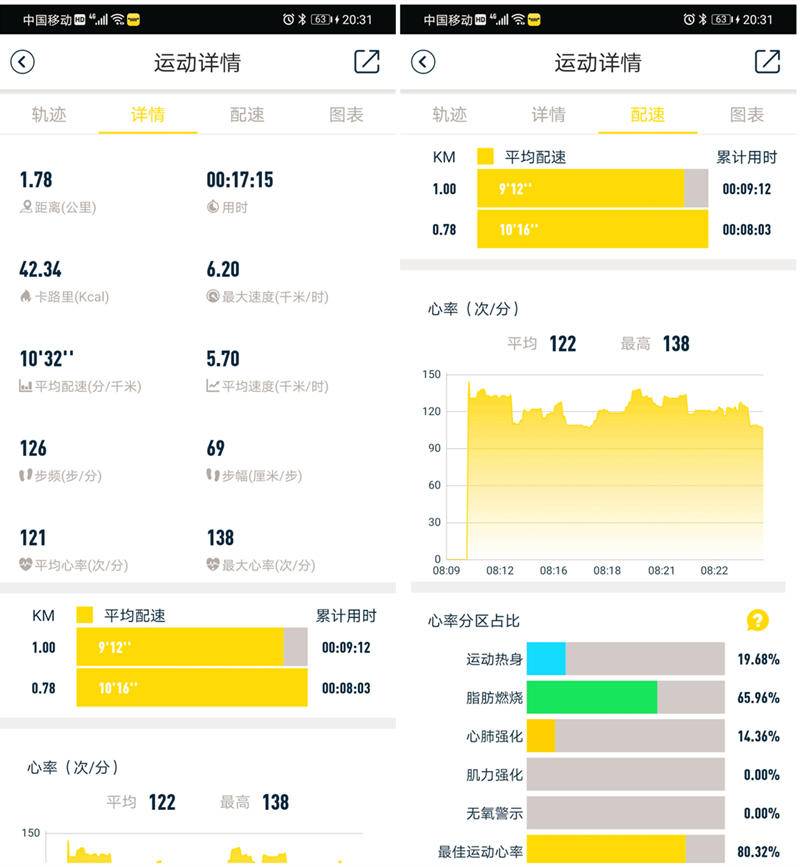Tap the average speed line chart icon
The image size is (800, 867).
[213, 386]
